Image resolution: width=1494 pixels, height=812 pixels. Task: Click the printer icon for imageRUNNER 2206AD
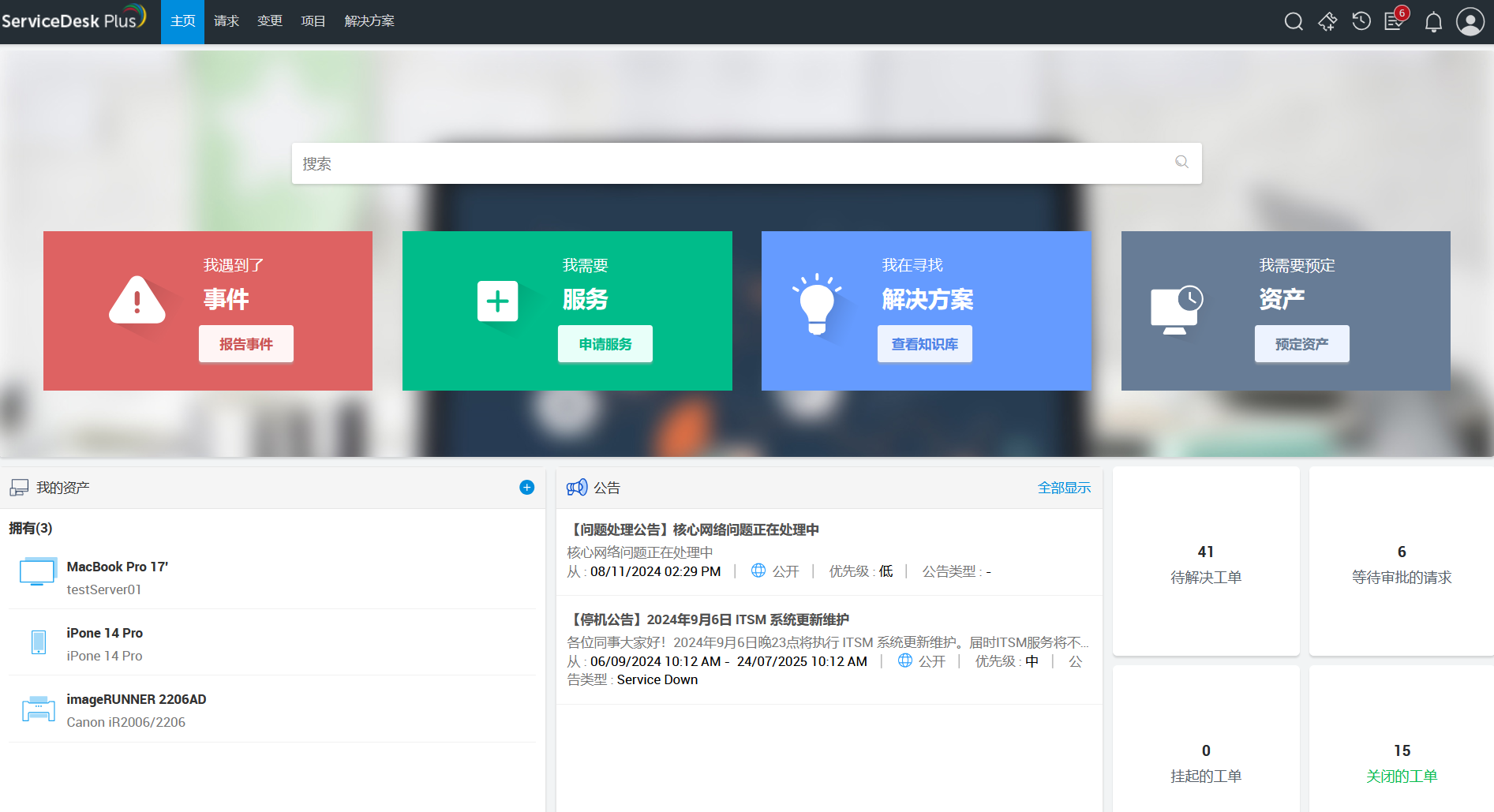pyautogui.click(x=38, y=709)
